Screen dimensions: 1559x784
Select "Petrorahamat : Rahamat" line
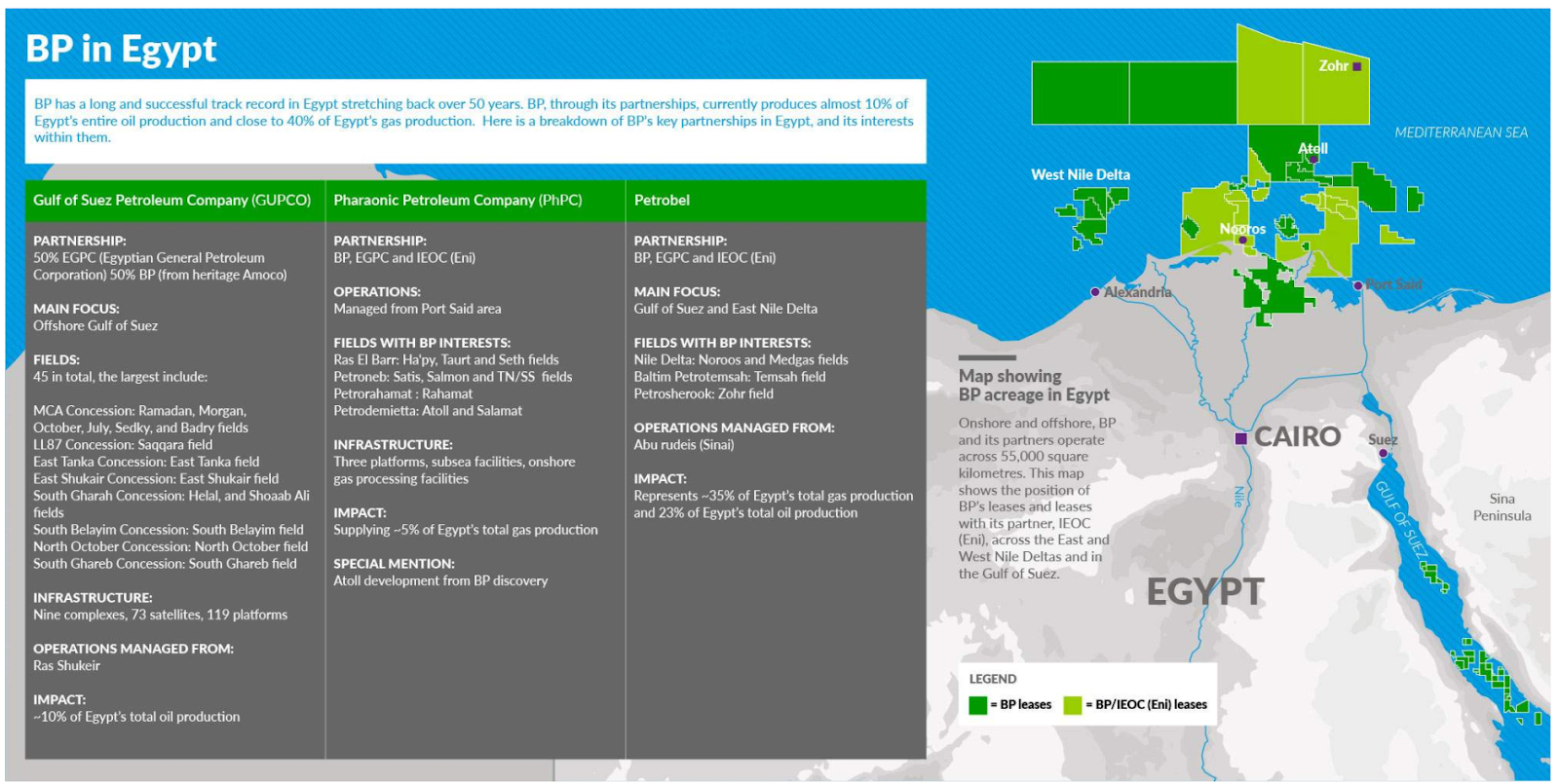pos(402,393)
